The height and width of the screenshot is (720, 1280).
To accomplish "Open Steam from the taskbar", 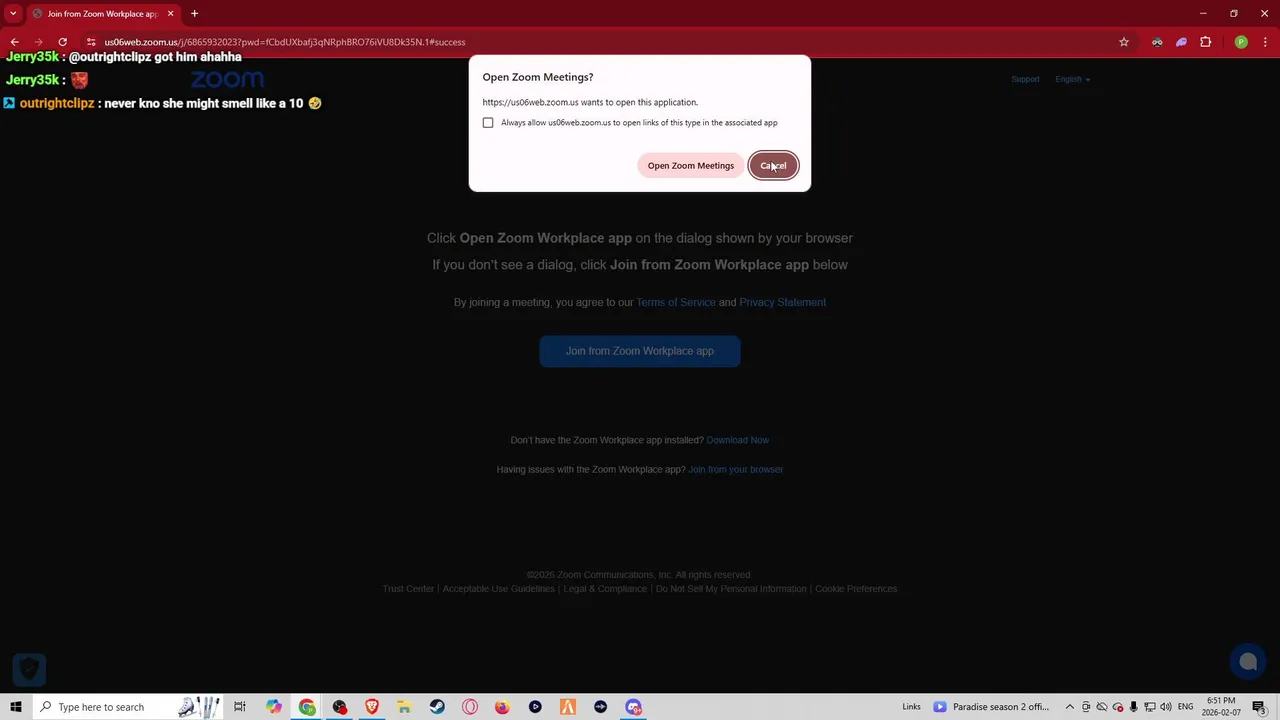I will (437, 707).
